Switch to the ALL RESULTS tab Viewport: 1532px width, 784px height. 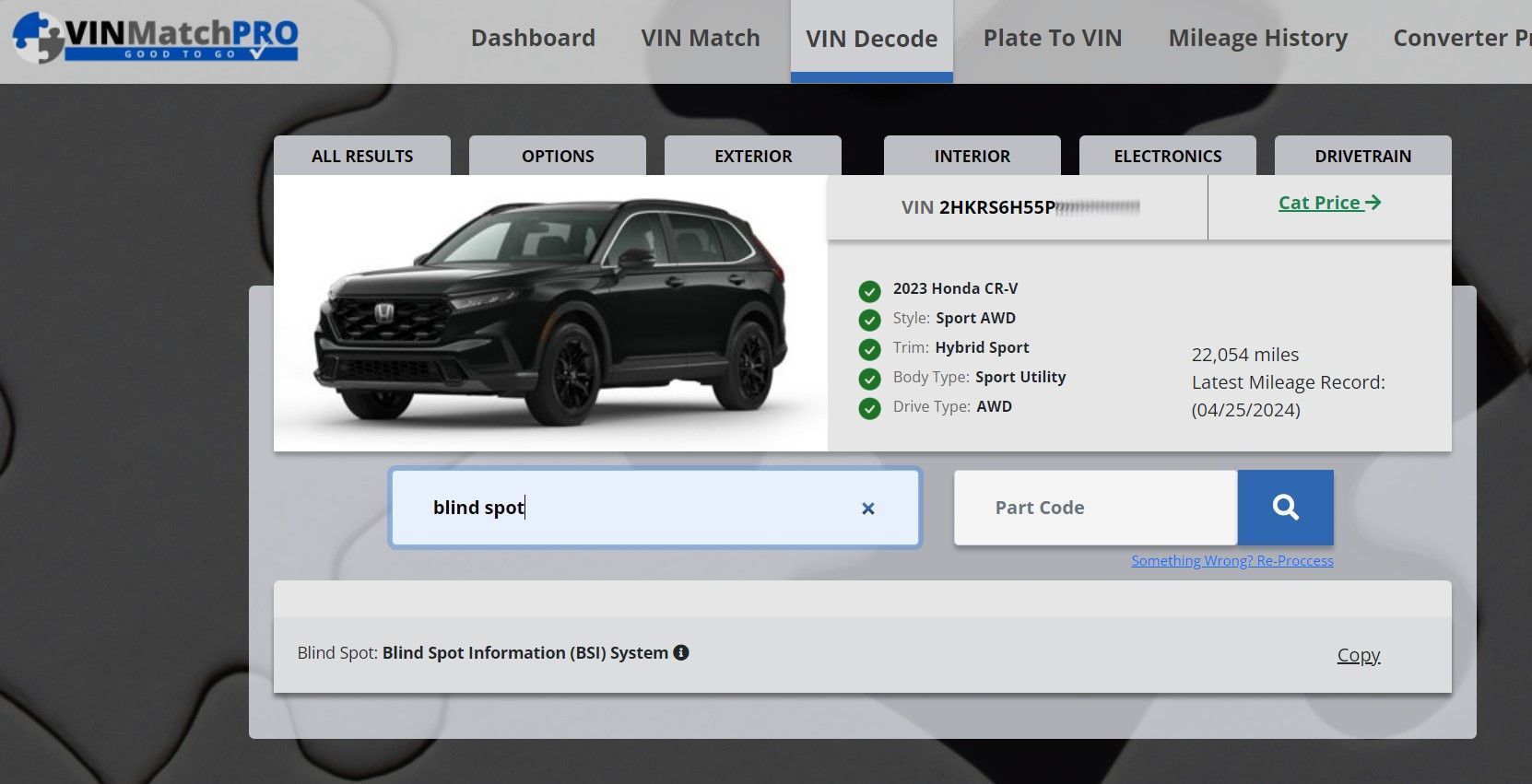pos(362,156)
